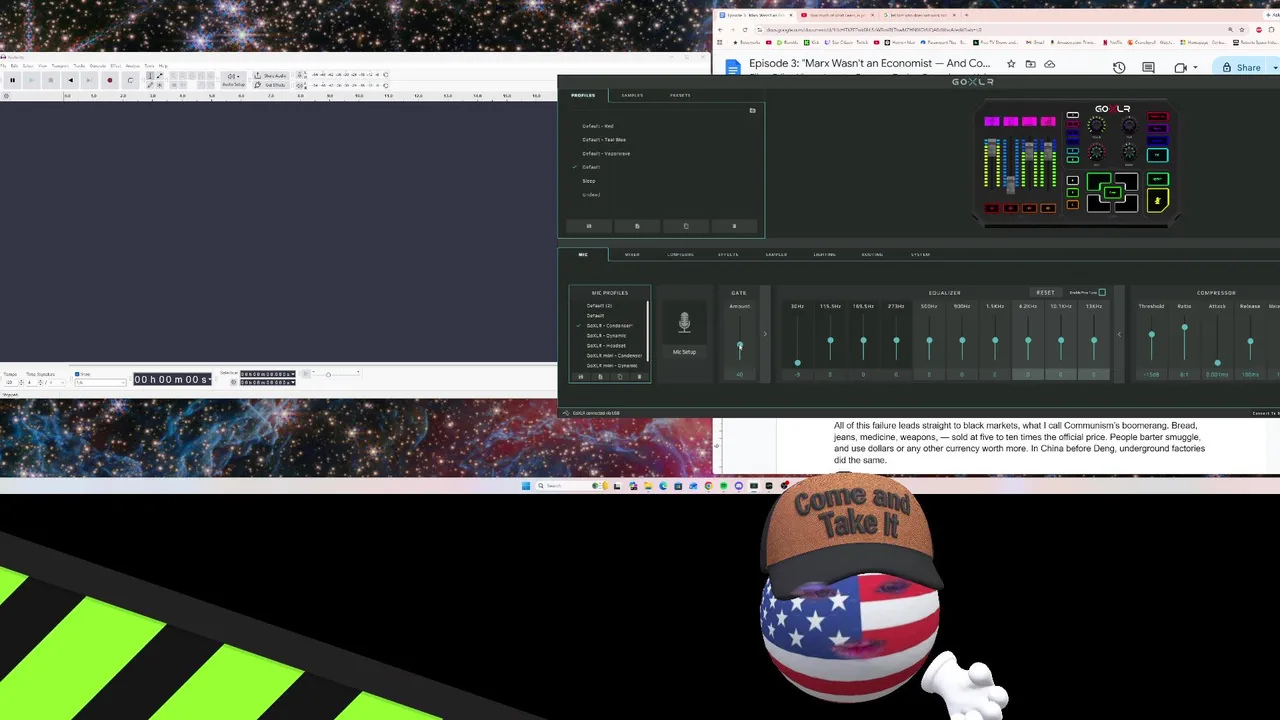Select the 'Sleep' profile

(x=589, y=181)
